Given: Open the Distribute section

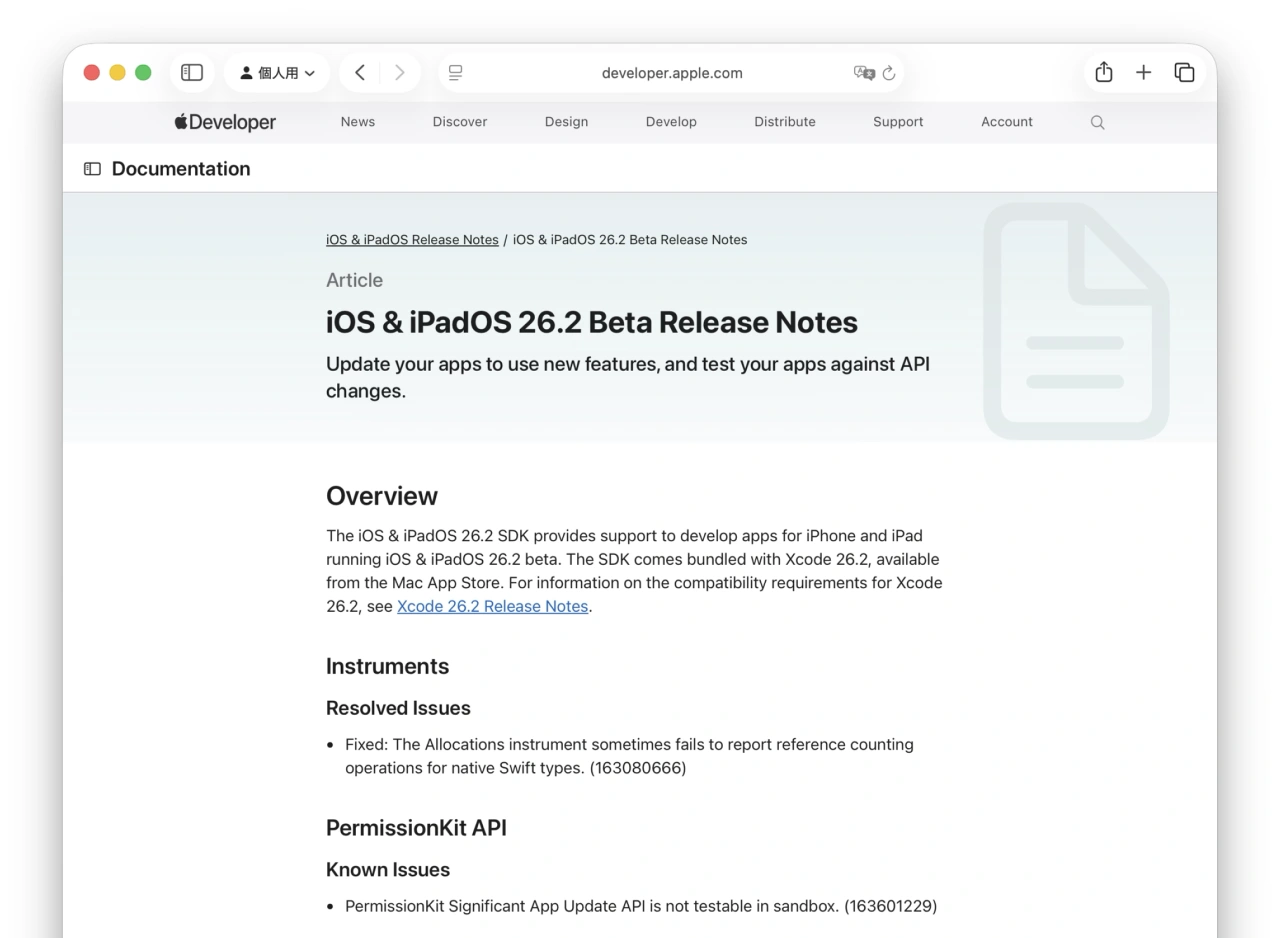Looking at the screenshot, I should tap(784, 121).
